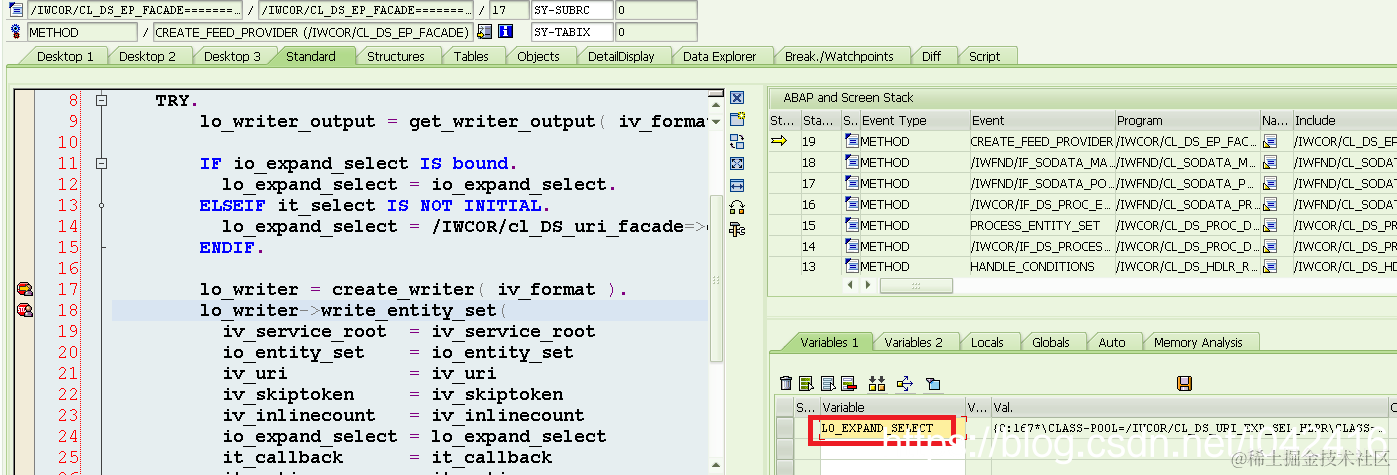Click the first green list icon after trash can
This screenshot has height=475, width=1397.
click(805, 383)
